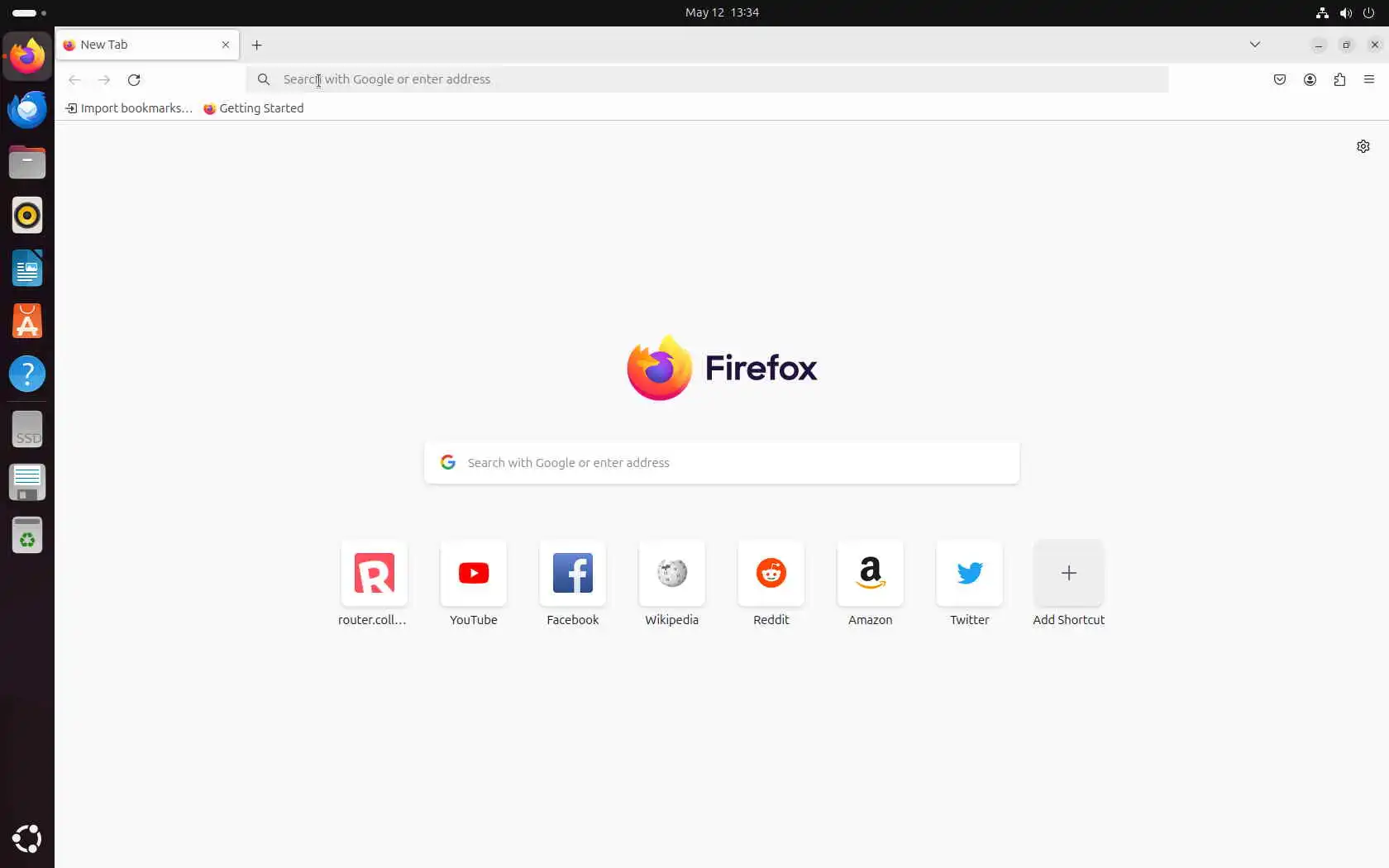The width and height of the screenshot is (1389, 868).
Task: Open the YouTube shortcut tile
Action: (x=474, y=584)
